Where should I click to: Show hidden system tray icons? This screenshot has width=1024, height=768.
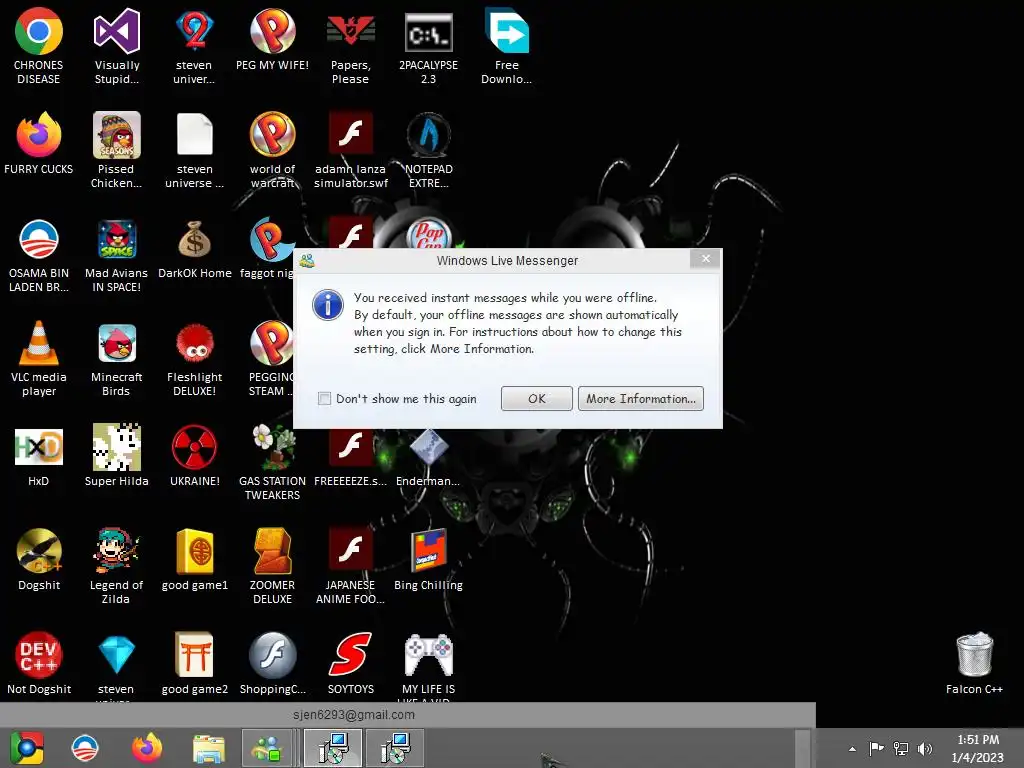(852, 748)
